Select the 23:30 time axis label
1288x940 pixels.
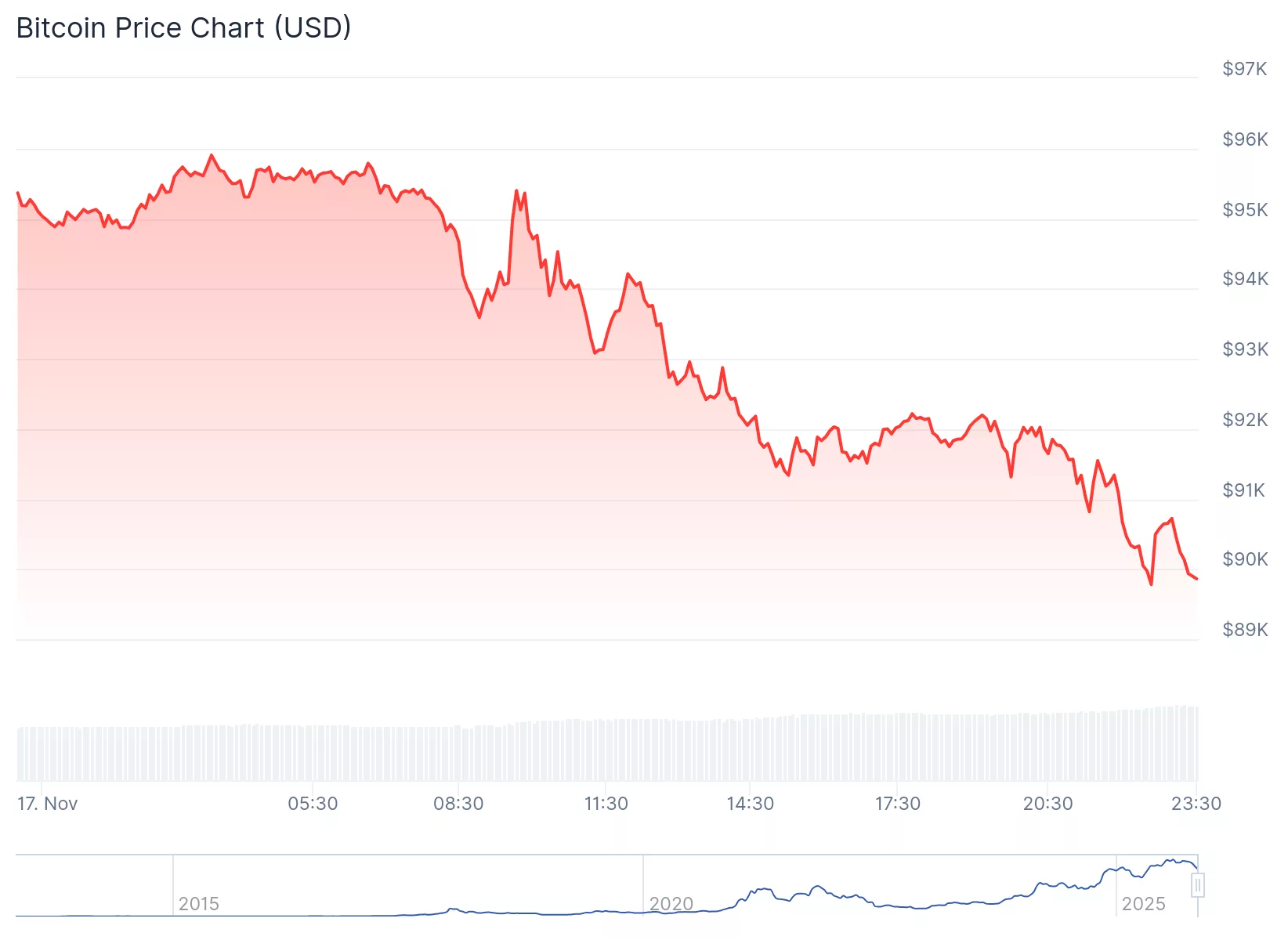click(x=1196, y=804)
